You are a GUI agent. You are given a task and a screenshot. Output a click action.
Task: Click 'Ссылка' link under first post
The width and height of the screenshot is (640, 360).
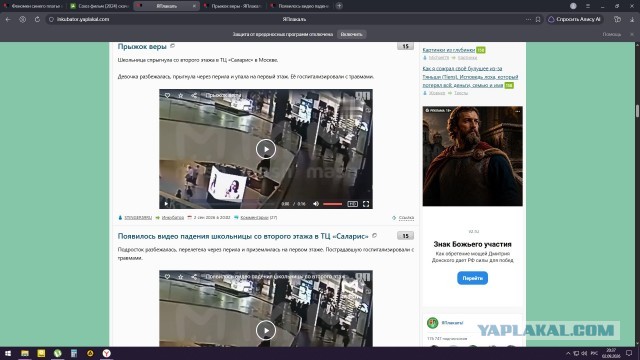(x=406, y=218)
